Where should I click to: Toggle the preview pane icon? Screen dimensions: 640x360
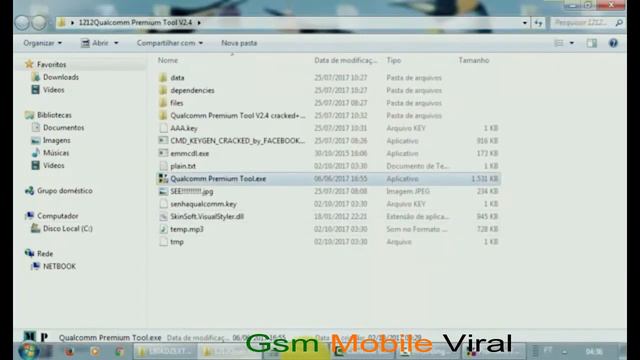tap(591, 43)
